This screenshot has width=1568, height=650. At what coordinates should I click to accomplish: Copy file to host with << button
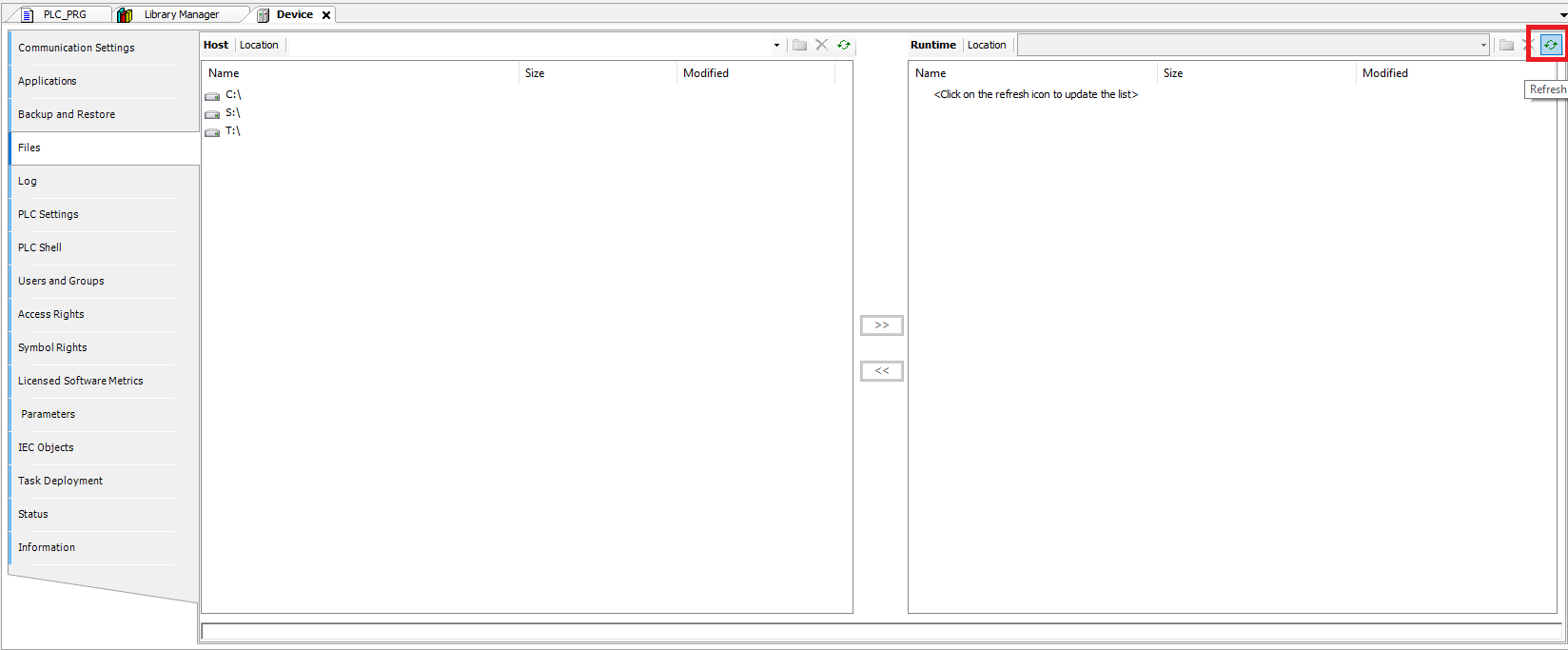[881, 371]
